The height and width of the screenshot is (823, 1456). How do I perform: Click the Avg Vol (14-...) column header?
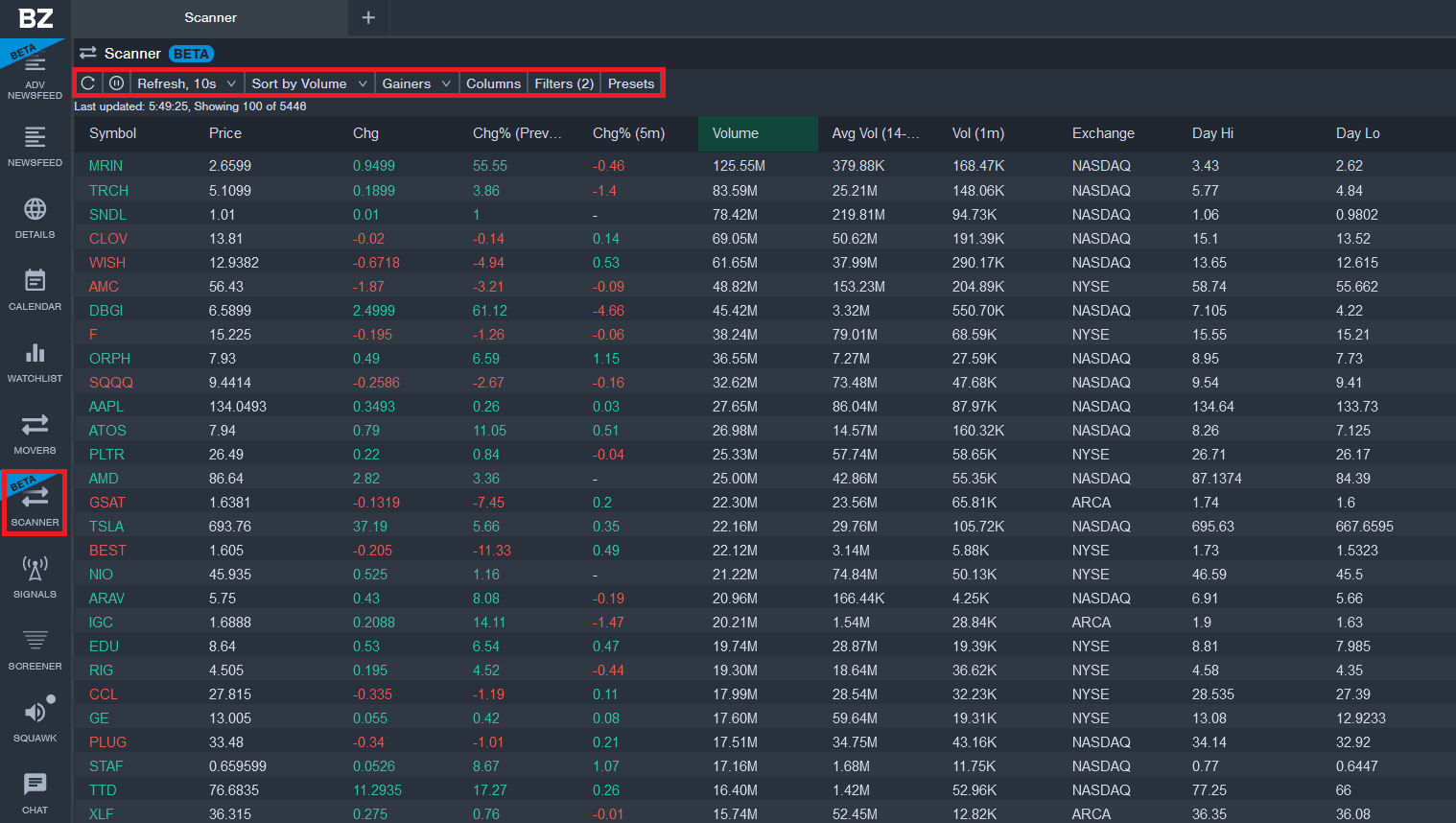(876, 133)
